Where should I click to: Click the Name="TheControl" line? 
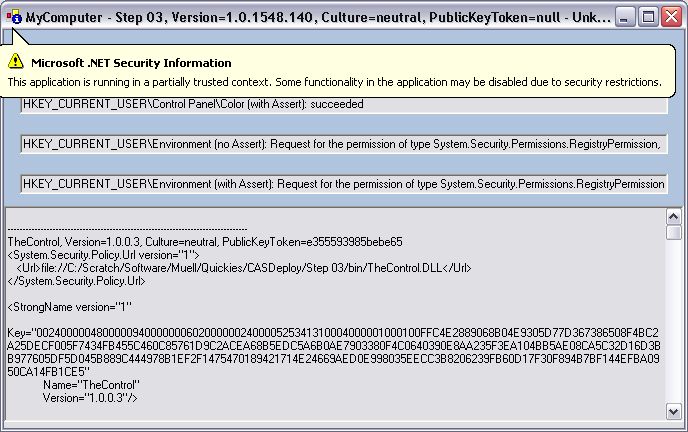pyautogui.click(x=91, y=385)
